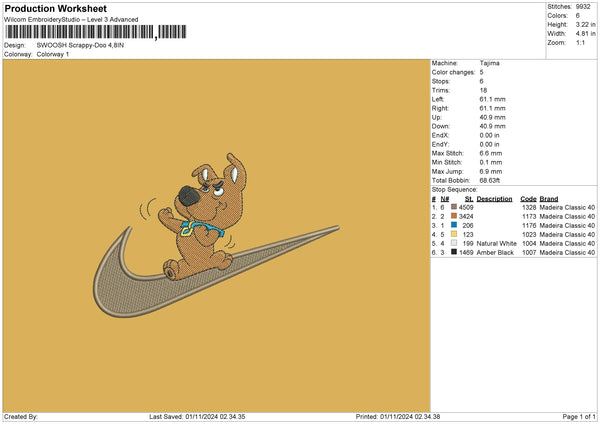Click the 'Production Worksheet' heading

click(55, 8)
